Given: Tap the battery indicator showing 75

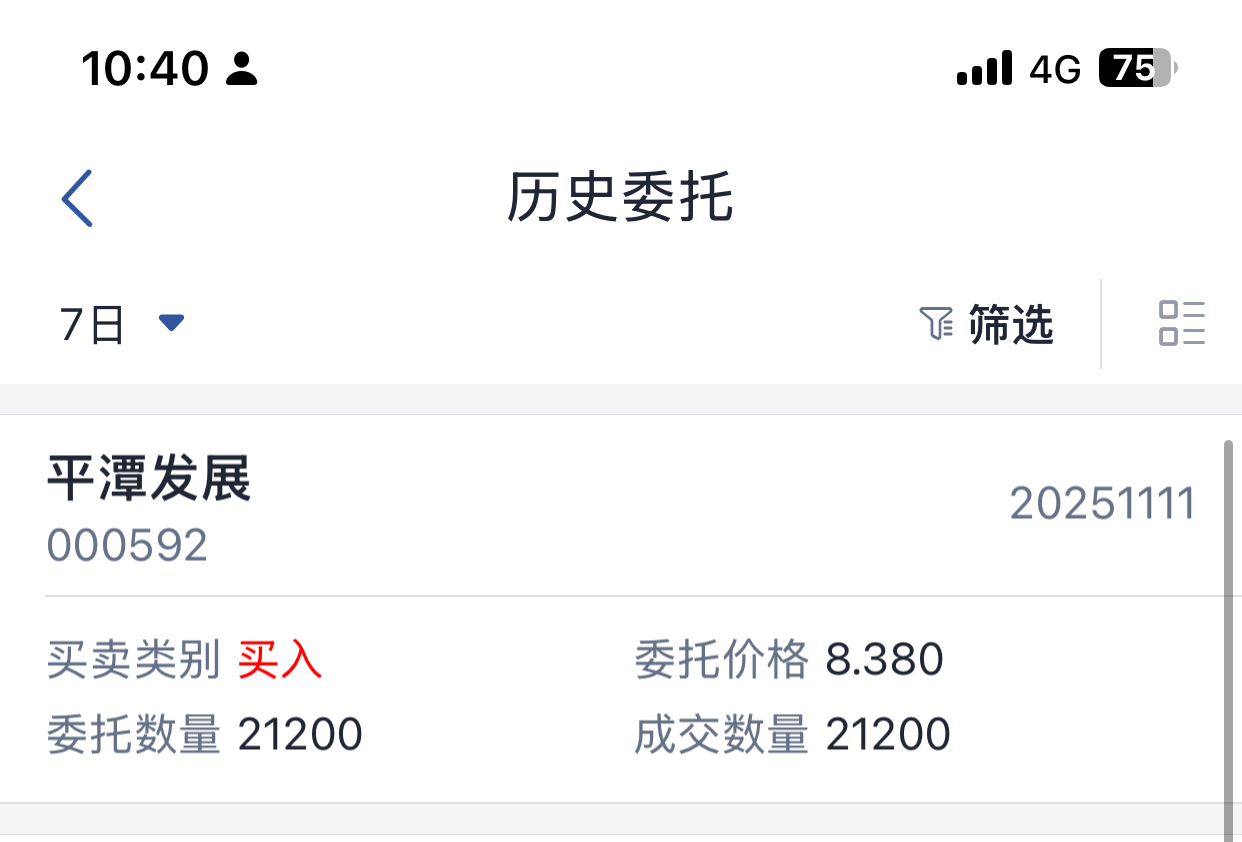Looking at the screenshot, I should pyautogui.click(x=1138, y=68).
